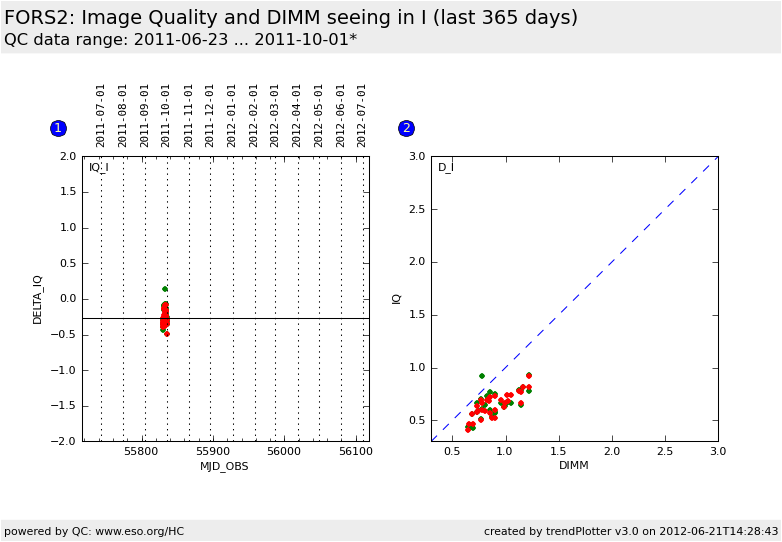Click the IQ_I label in left plot
Viewport: 782px width, 542px height.
pyautogui.click(x=98, y=167)
